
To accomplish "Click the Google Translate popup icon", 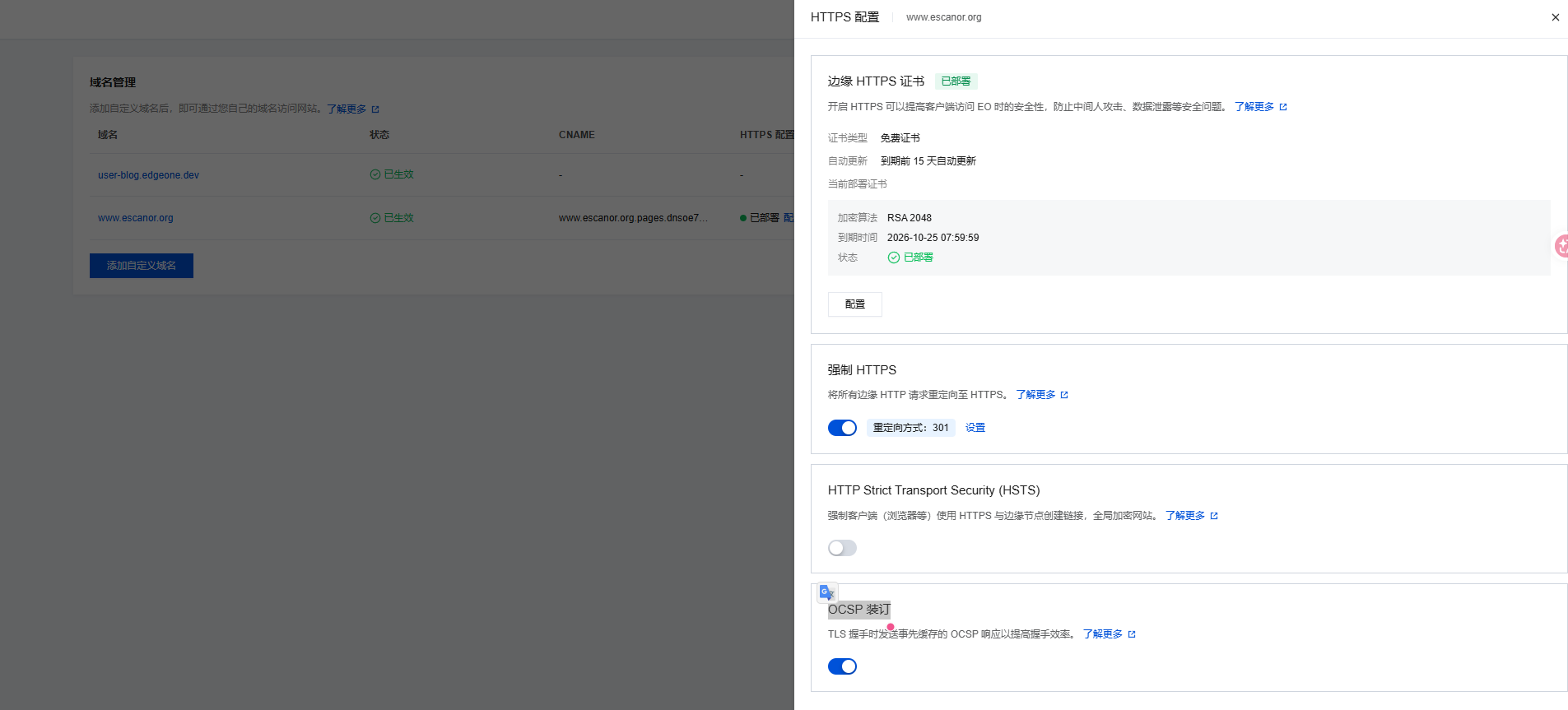I will click(827, 592).
